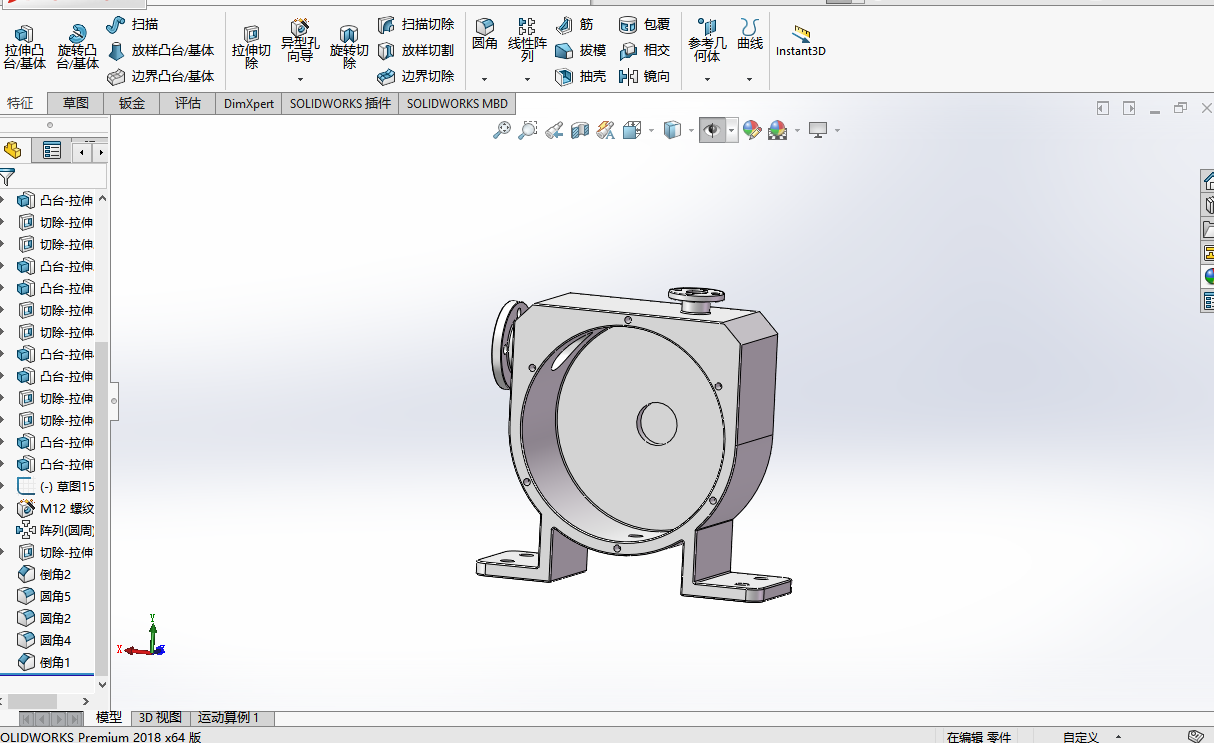Open the SOLIDWORKS MBD tab
The image size is (1214, 743).
(x=457, y=103)
